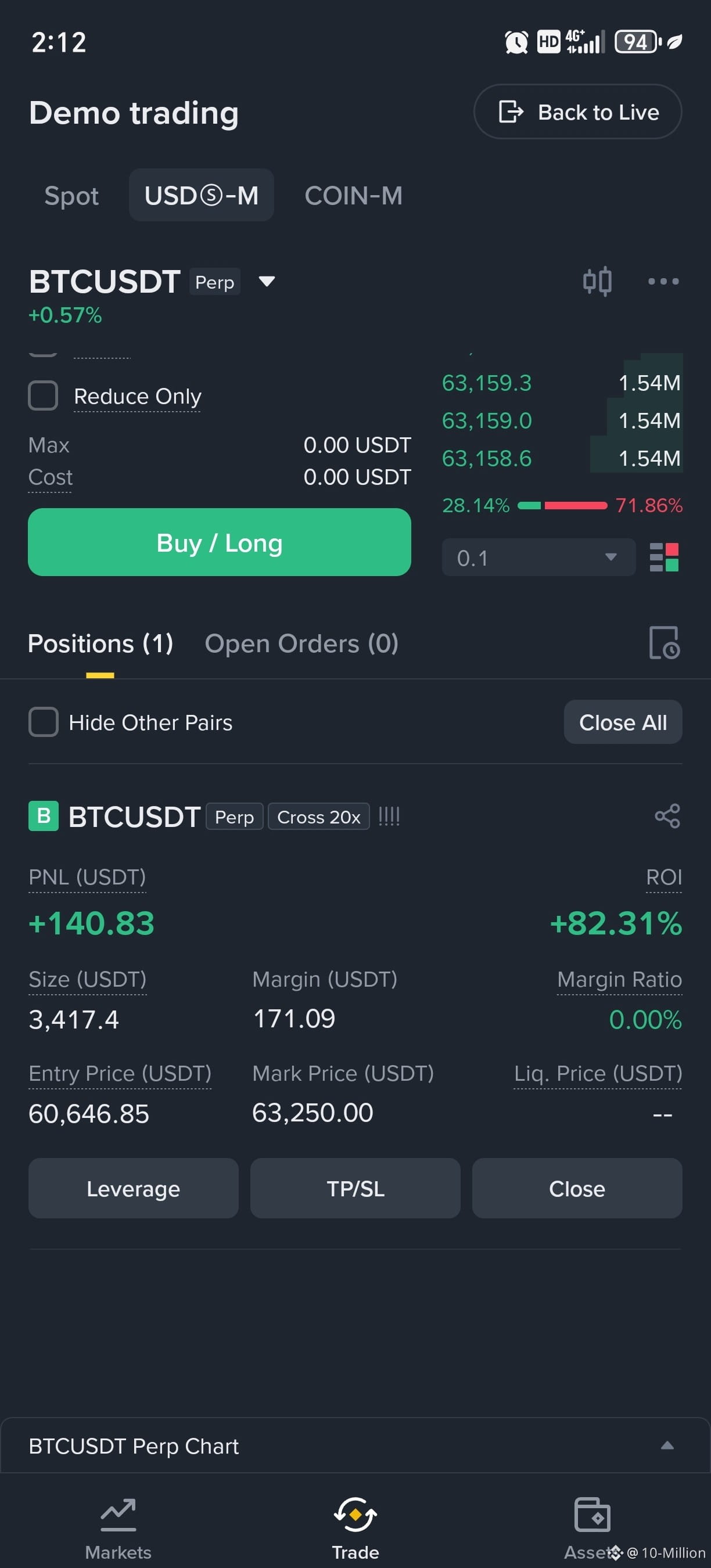
Task: Click the Buy / Long button
Action: tap(219, 542)
